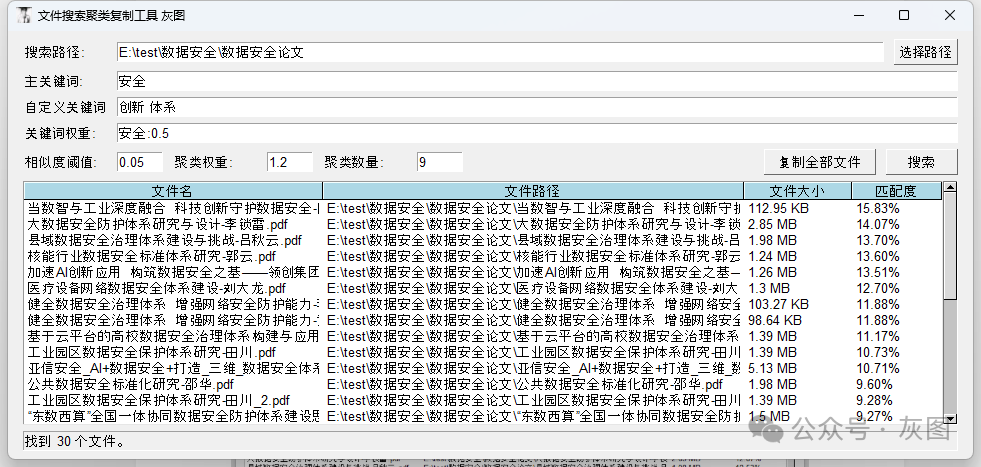Focus the 关键词权重 input field
This screenshot has height=467, width=981.
pos(537,133)
